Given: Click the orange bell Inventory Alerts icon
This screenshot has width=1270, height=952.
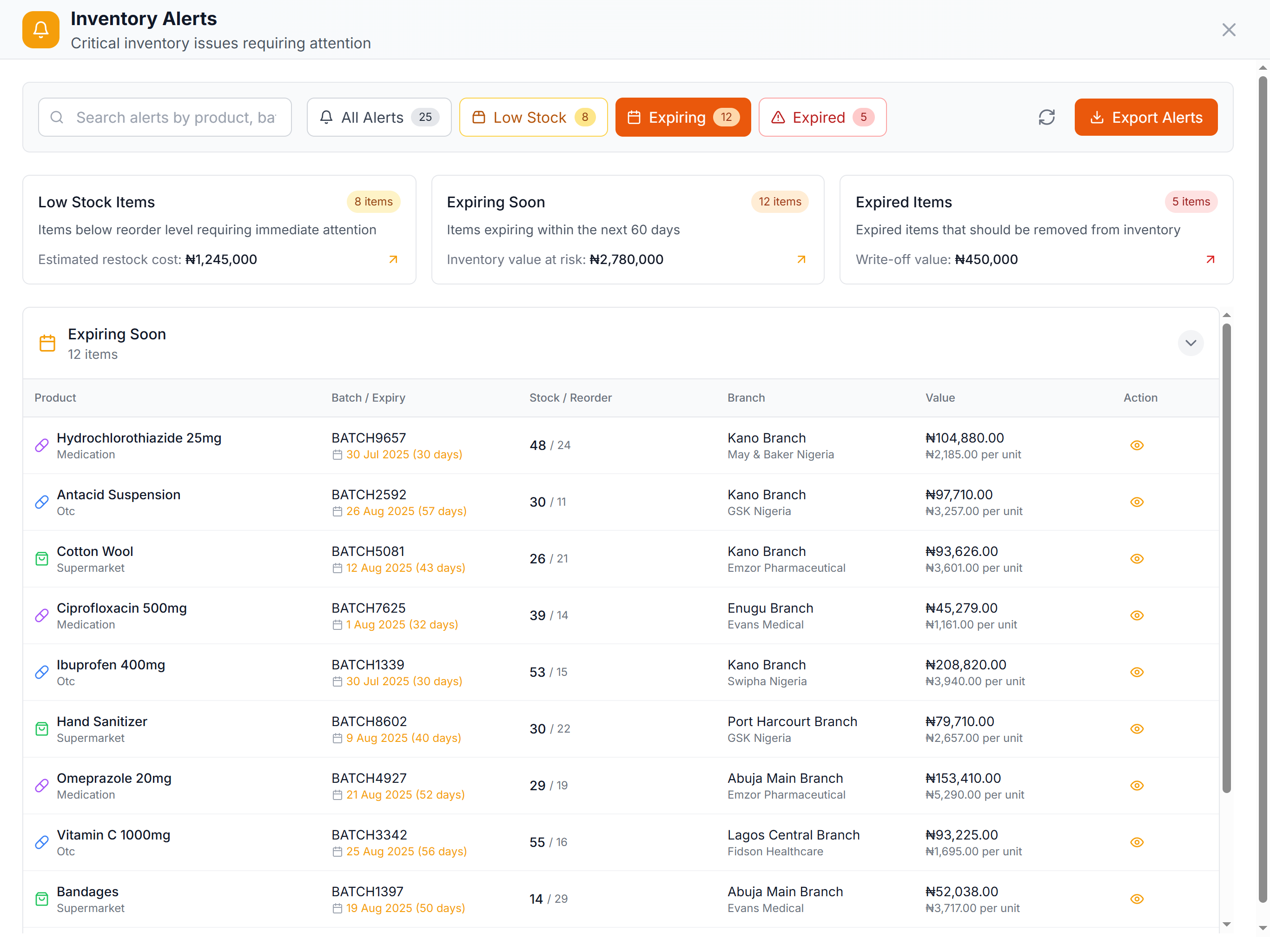Looking at the screenshot, I should [41, 30].
